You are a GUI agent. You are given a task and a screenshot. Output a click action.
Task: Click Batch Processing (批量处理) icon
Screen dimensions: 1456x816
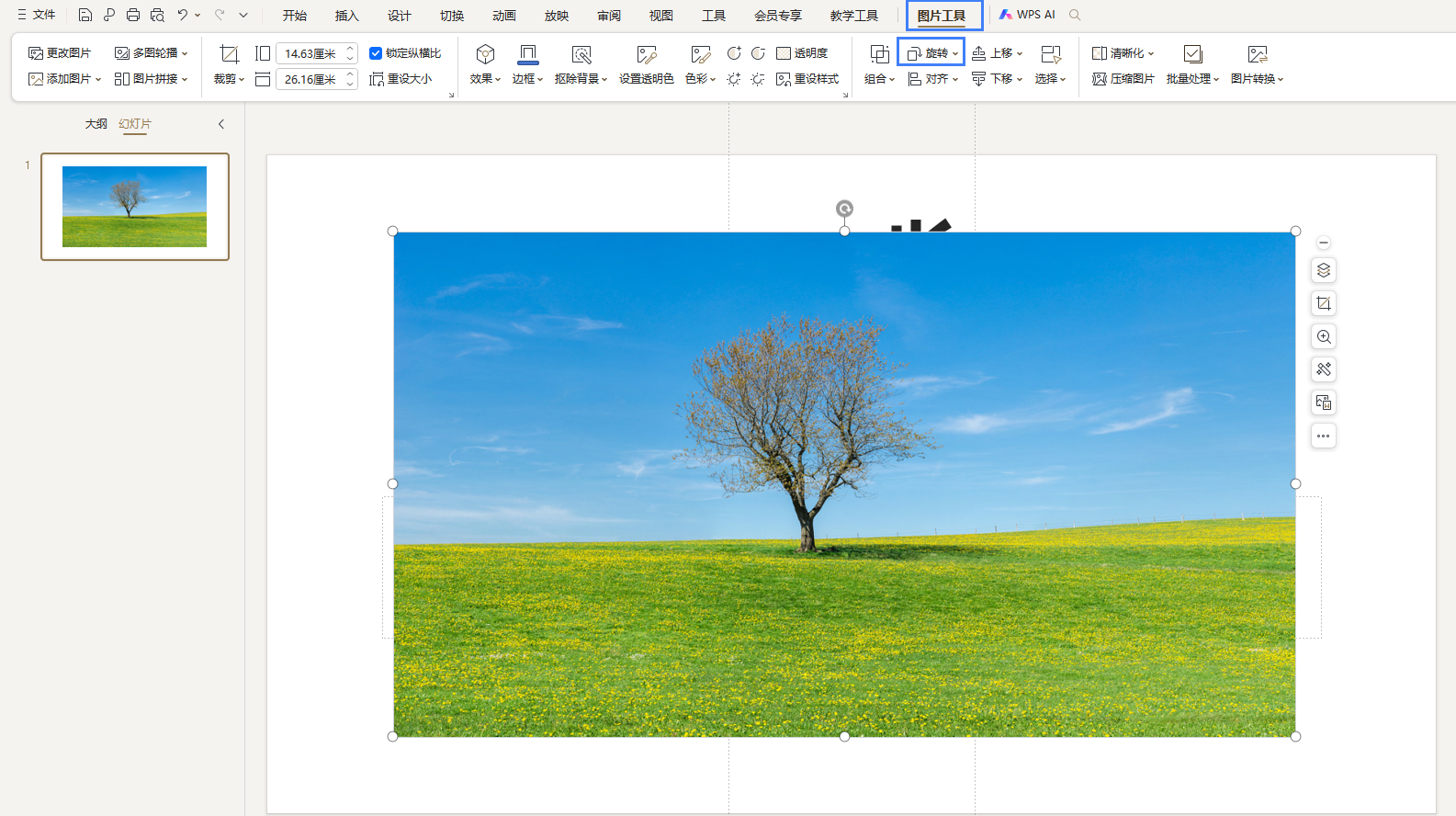[1192, 54]
